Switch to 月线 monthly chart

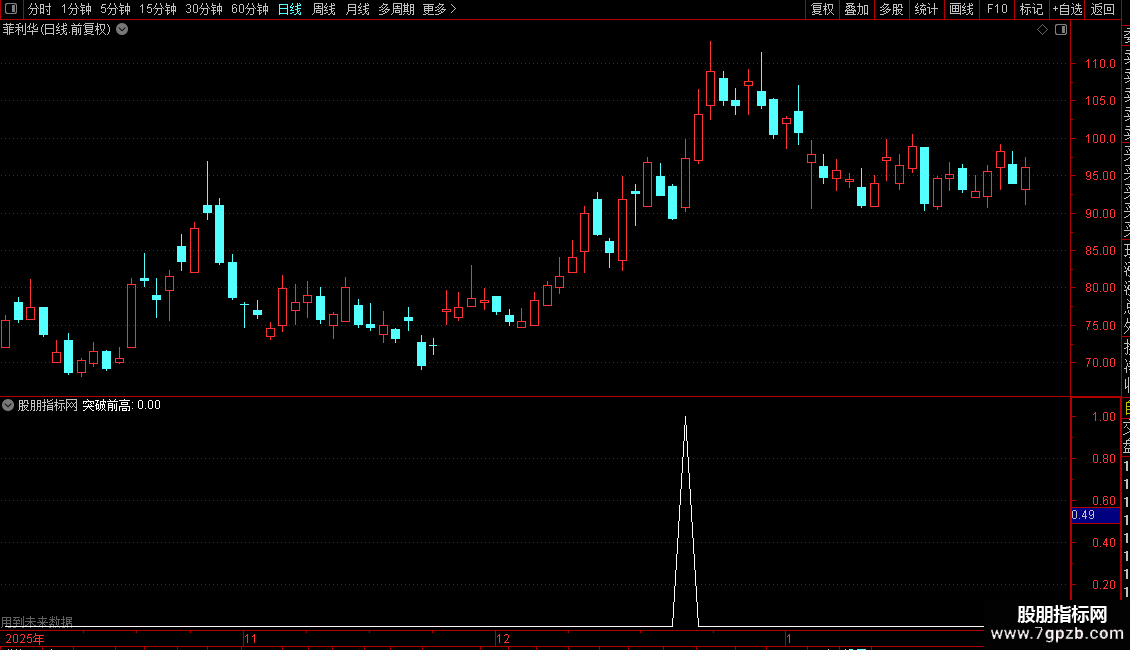[x=357, y=9]
